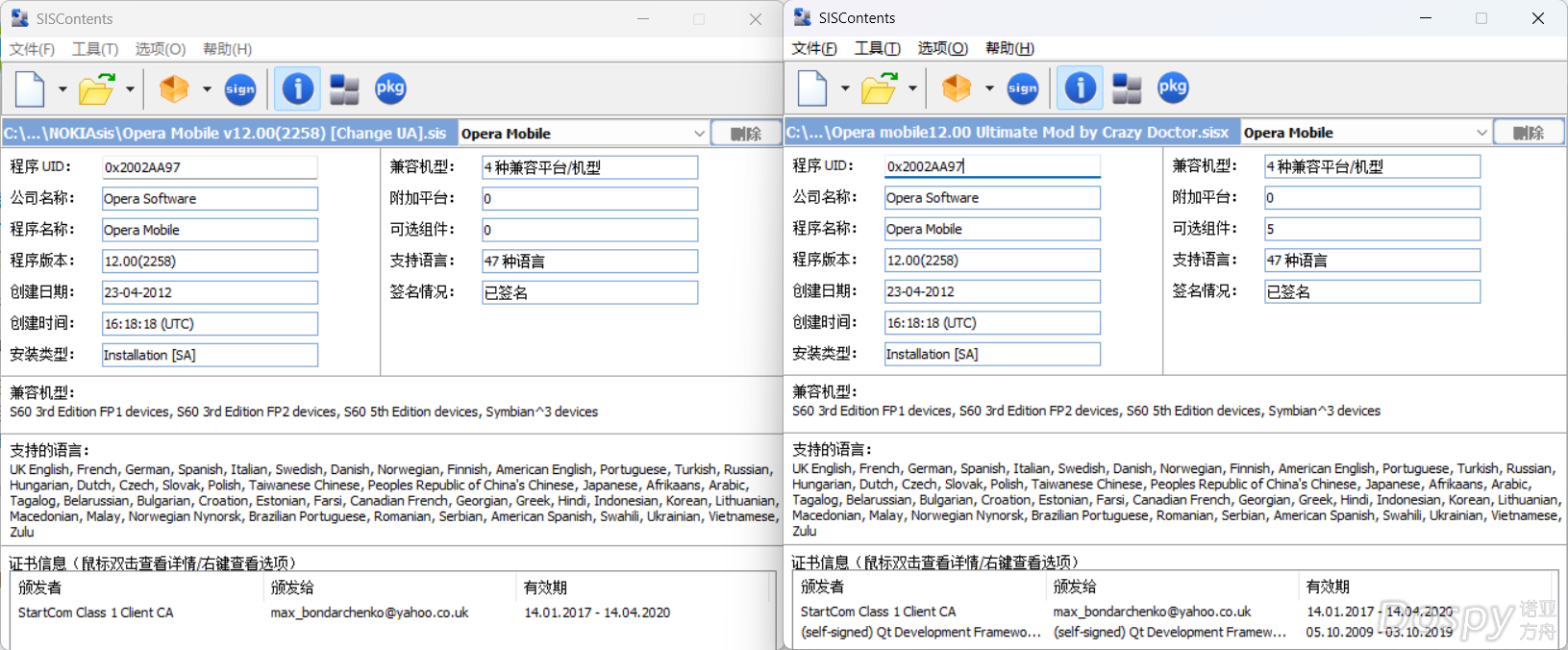The image size is (1568, 650).
Task: Click 可选组件 field showing 5, right window
Action: pyautogui.click(x=1372, y=229)
